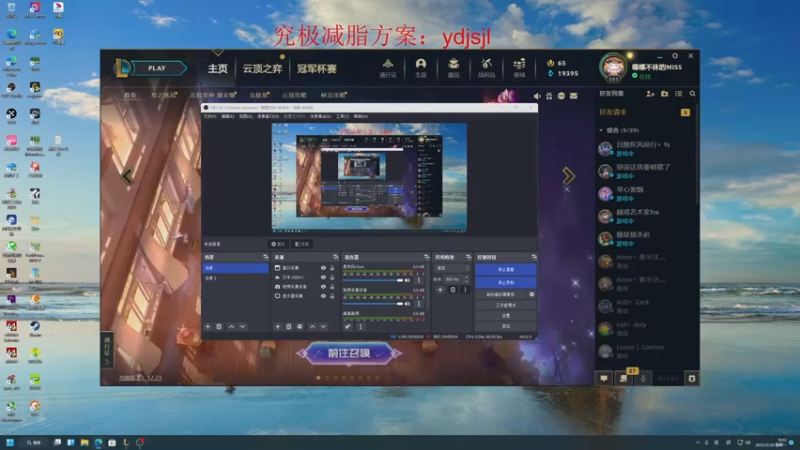Toggle visibility of 文本 (GDI+) source
This screenshot has height=450, width=800.
pyautogui.click(x=323, y=277)
